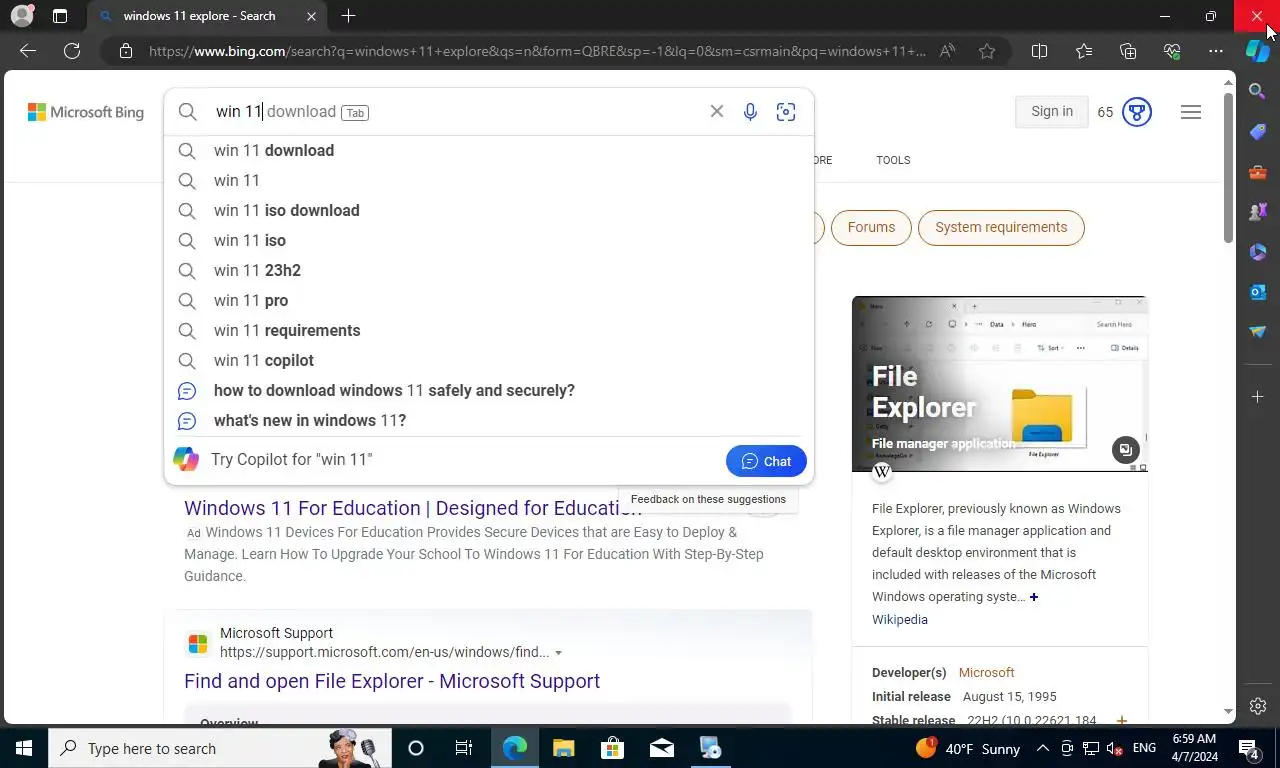
Task: Click the address bar URL
Action: click(x=537, y=51)
